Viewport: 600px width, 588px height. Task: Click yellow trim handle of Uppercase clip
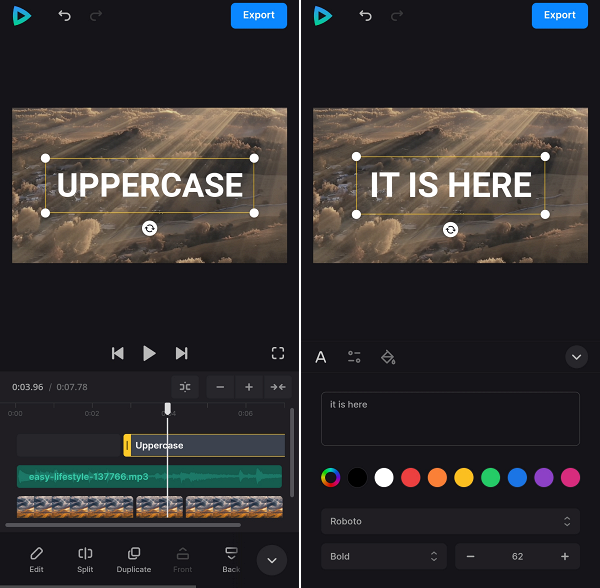127,445
